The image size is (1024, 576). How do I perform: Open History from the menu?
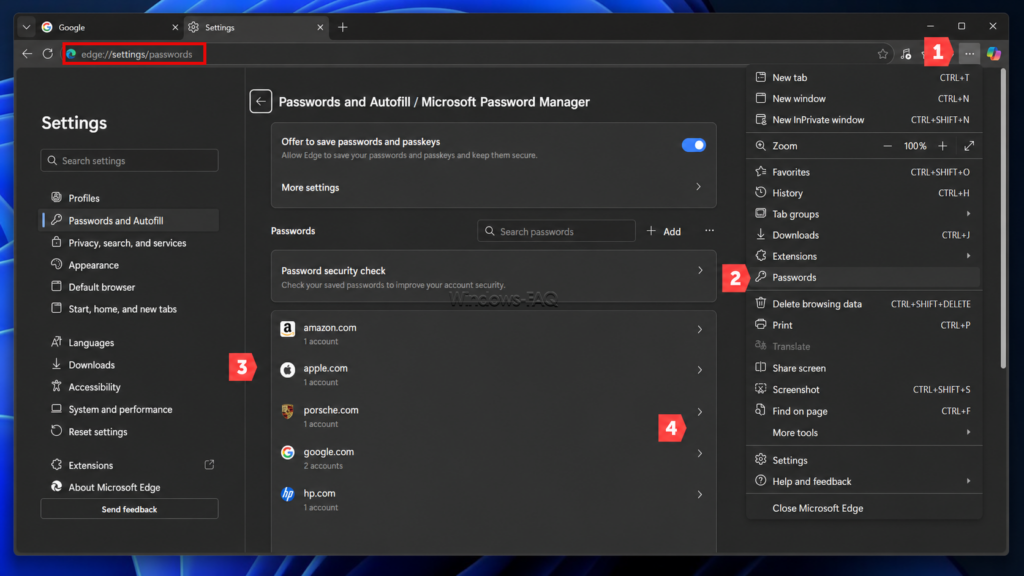coord(863,193)
